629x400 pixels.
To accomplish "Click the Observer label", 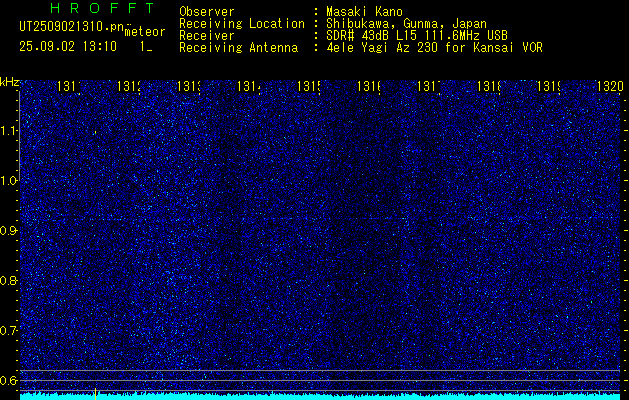I will pos(207,11).
